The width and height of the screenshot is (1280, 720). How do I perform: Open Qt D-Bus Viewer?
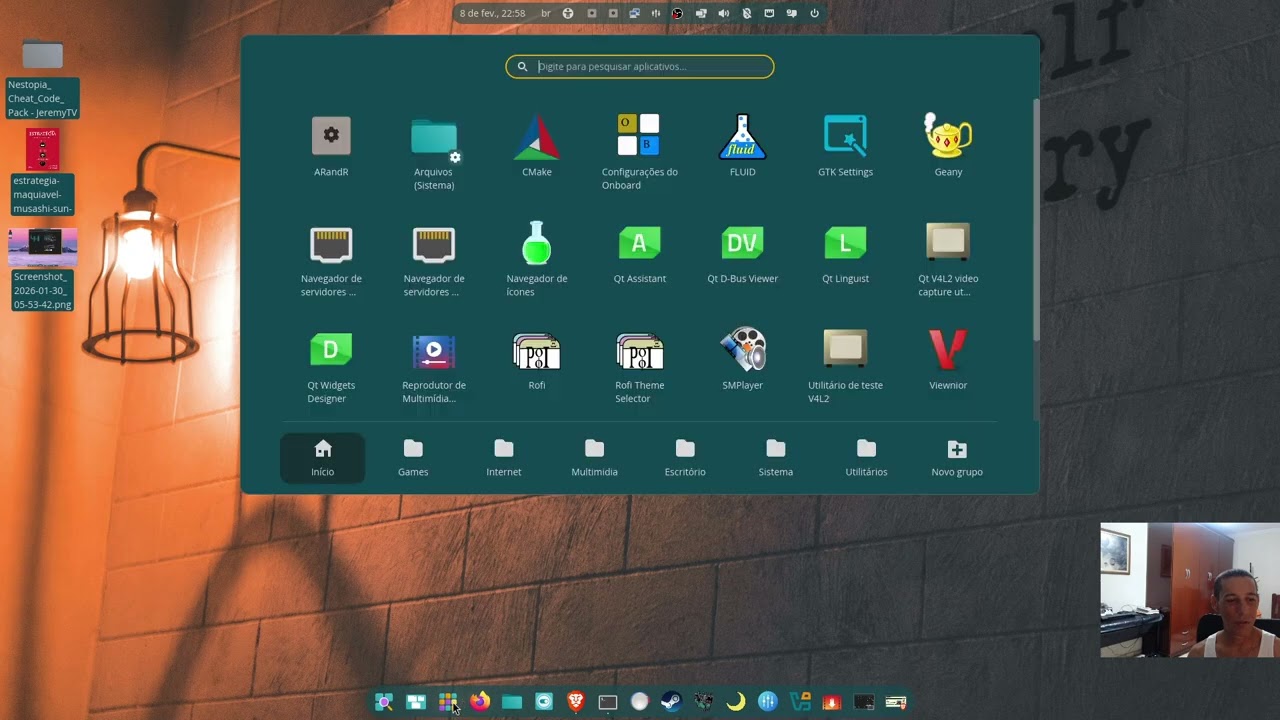pos(742,253)
